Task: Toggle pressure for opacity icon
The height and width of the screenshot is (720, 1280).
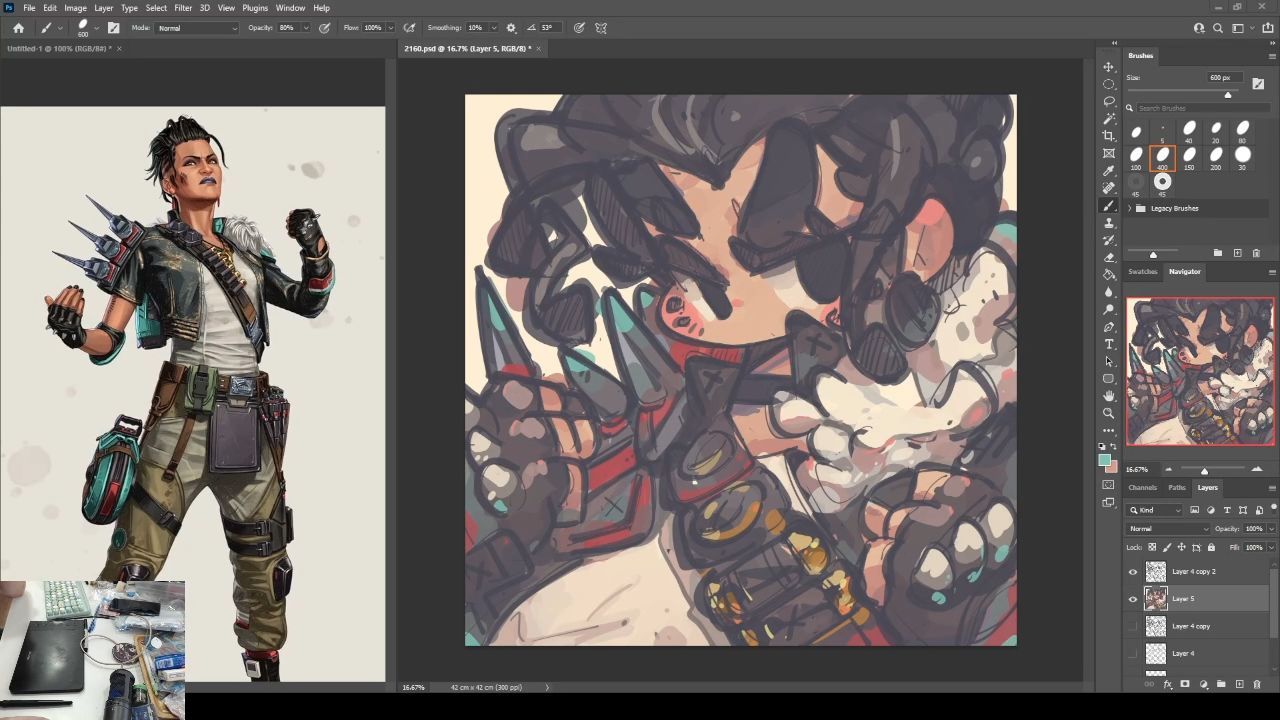Action: (324, 28)
